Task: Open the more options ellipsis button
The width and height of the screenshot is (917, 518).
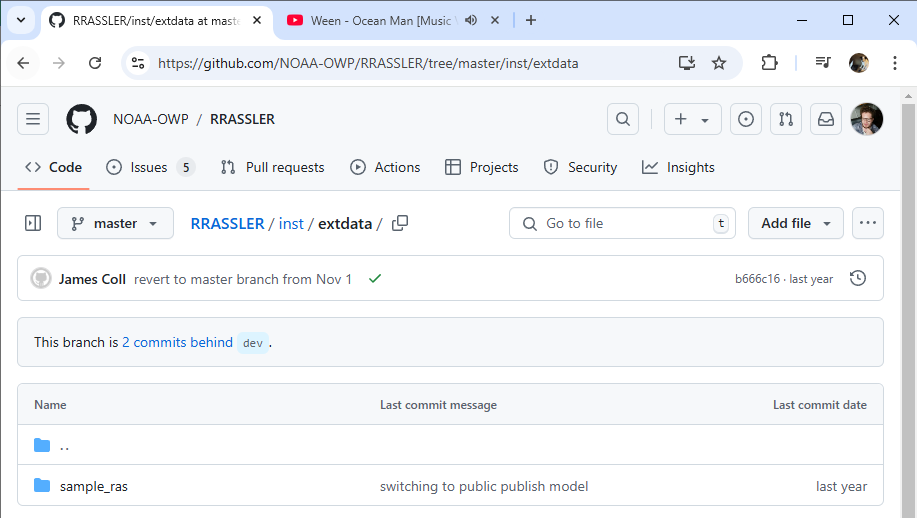Action: click(867, 223)
